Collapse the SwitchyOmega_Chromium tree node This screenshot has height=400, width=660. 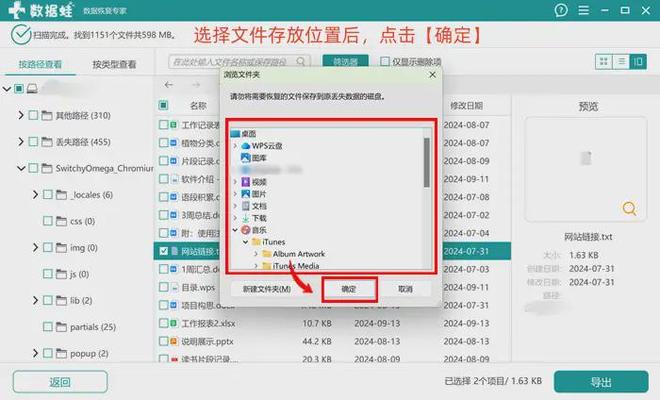pos(21,168)
